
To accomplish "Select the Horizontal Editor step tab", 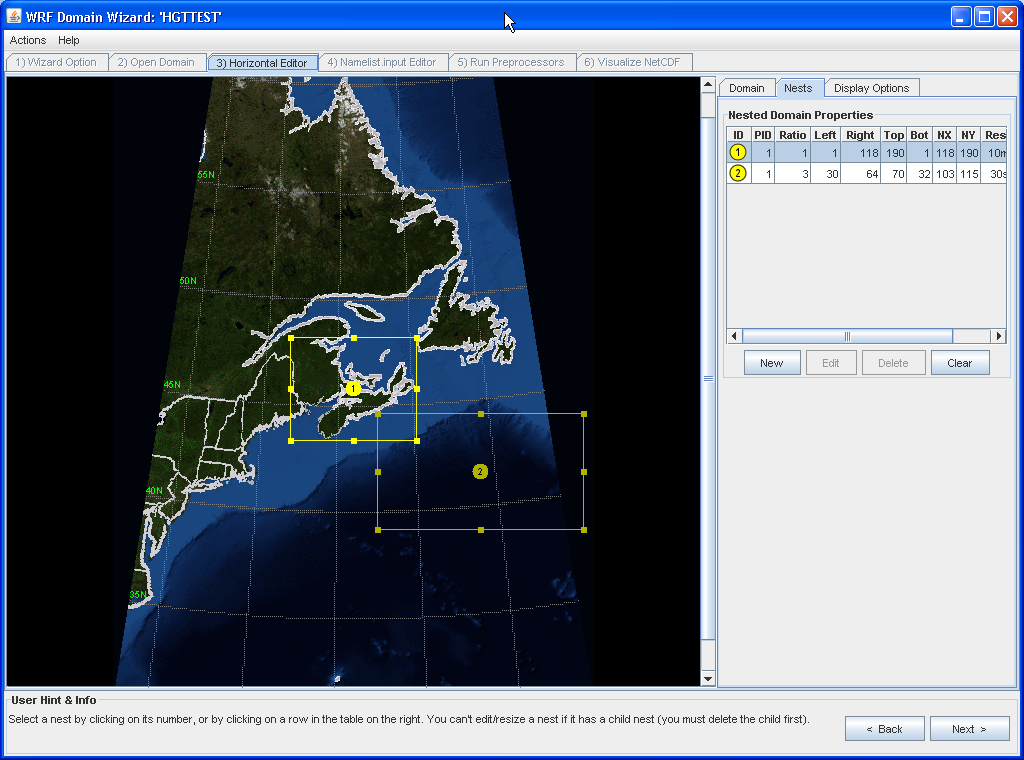I will (263, 62).
